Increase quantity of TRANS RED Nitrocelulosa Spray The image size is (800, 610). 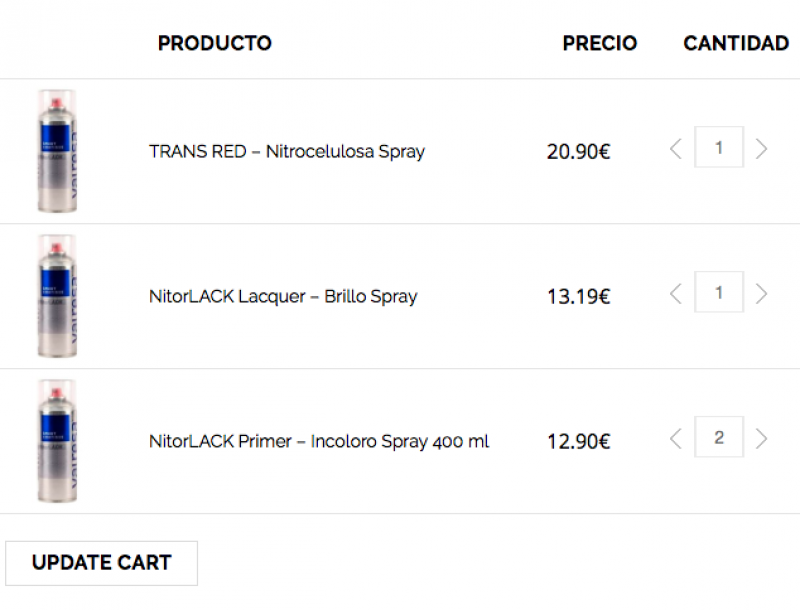tap(762, 149)
